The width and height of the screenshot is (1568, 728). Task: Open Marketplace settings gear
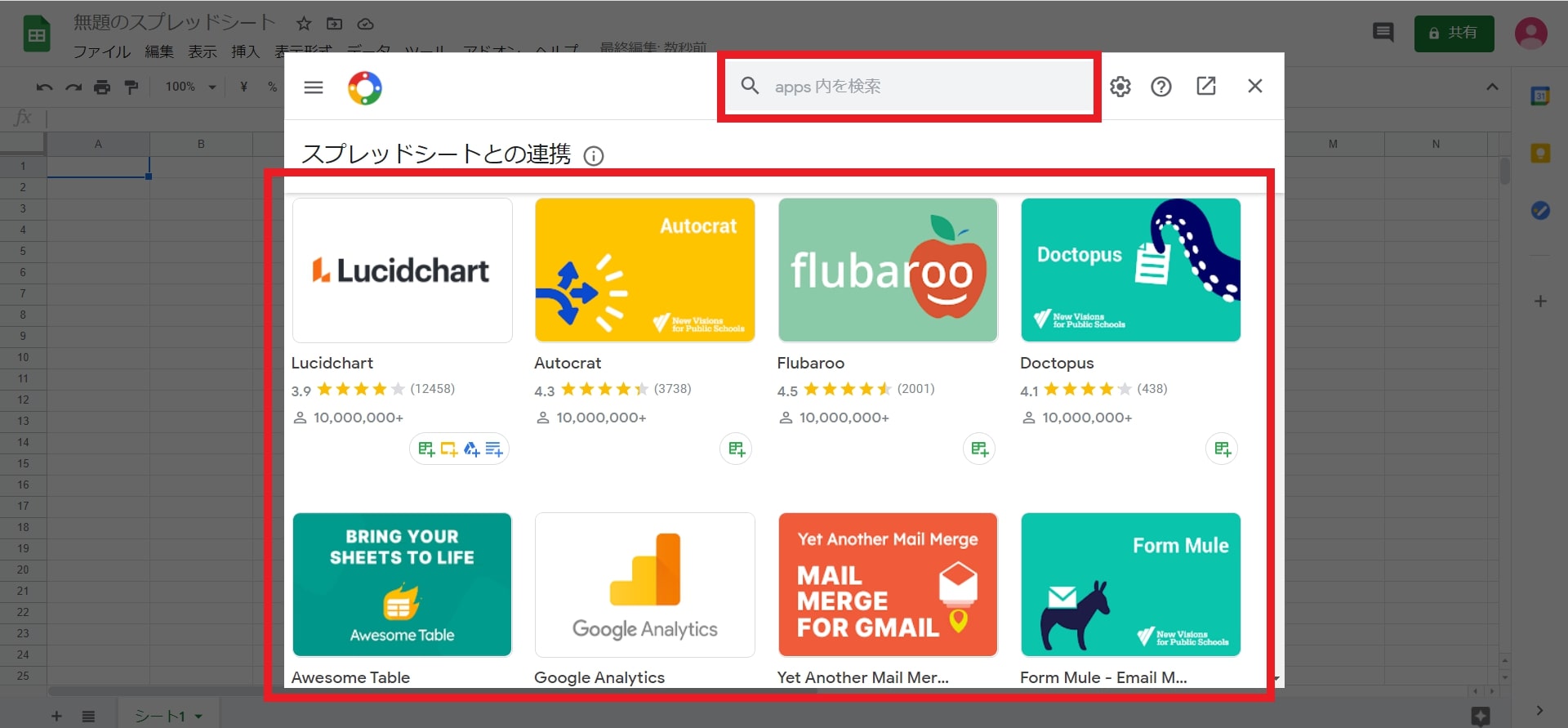tap(1120, 86)
